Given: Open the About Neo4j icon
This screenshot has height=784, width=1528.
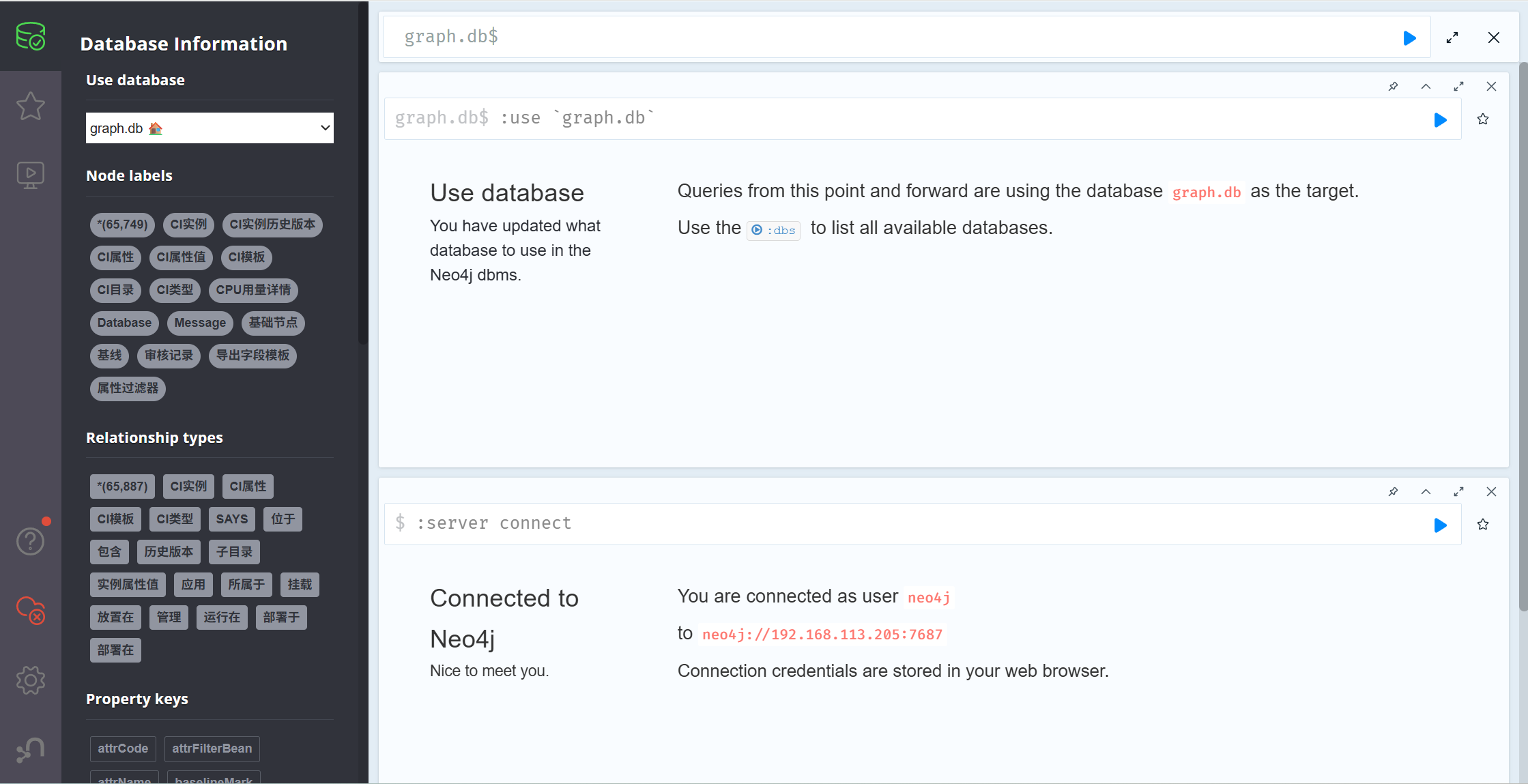Looking at the screenshot, I should point(30,750).
